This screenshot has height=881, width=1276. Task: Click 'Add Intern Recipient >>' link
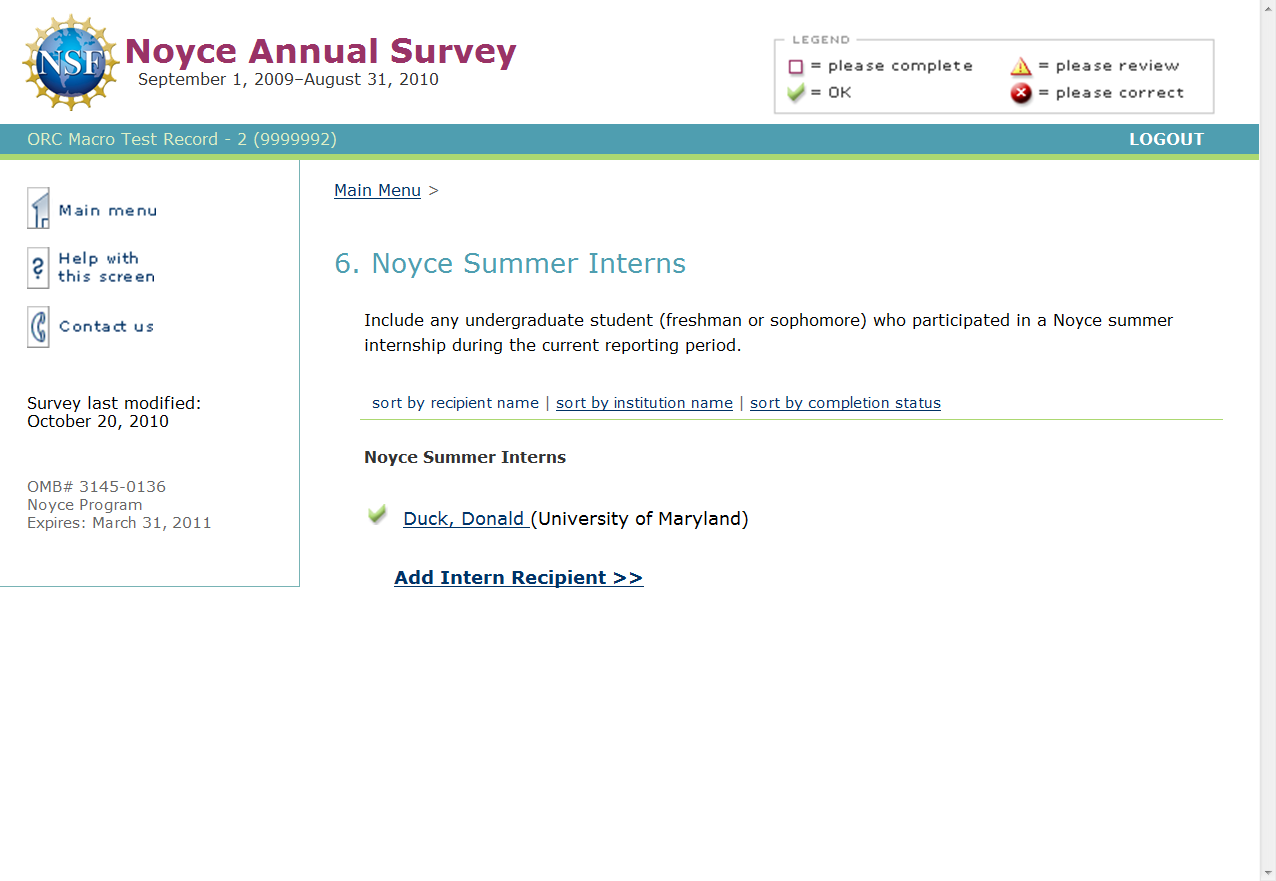point(519,577)
